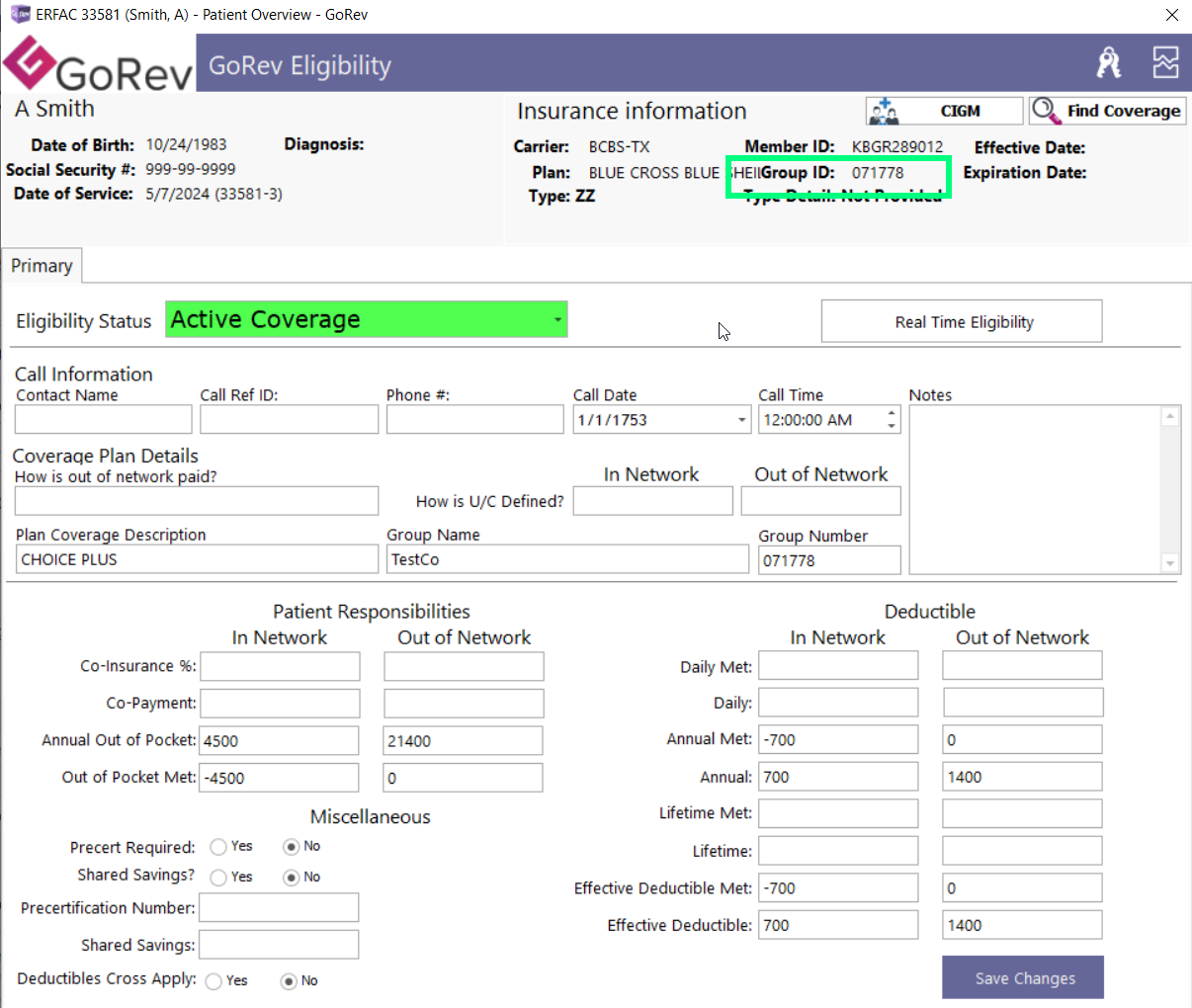Image resolution: width=1192 pixels, height=1008 pixels.
Task: Click In Network Co-Insurance % field
Action: pyautogui.click(x=281, y=666)
